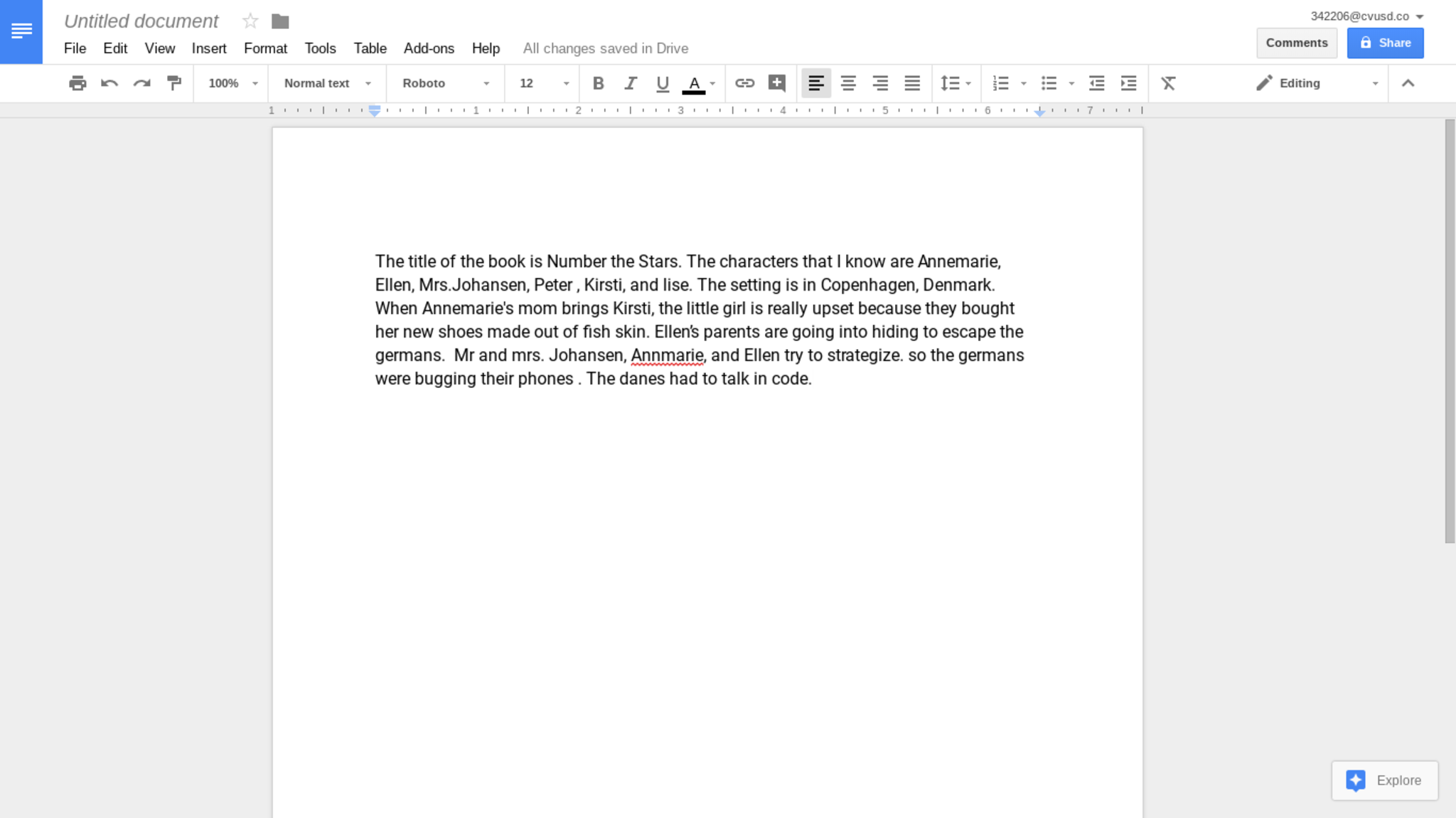Open the text color picker
This screenshot has width=1456, height=818.
[695, 83]
